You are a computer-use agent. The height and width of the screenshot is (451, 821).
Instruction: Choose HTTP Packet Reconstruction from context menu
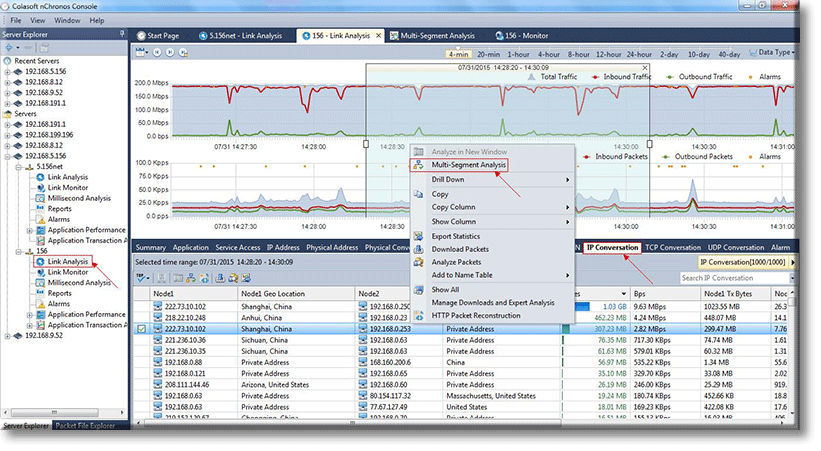475,315
